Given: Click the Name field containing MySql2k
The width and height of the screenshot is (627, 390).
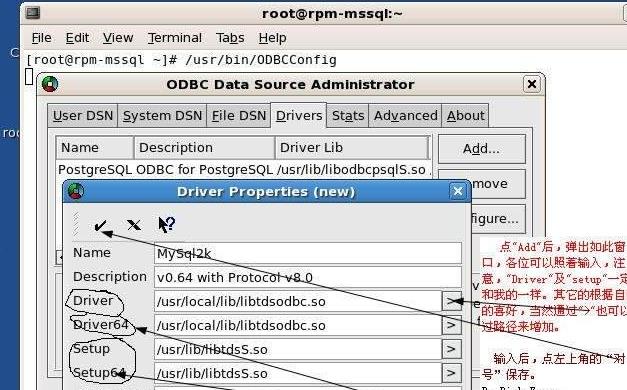Looking at the screenshot, I should pos(308,253).
